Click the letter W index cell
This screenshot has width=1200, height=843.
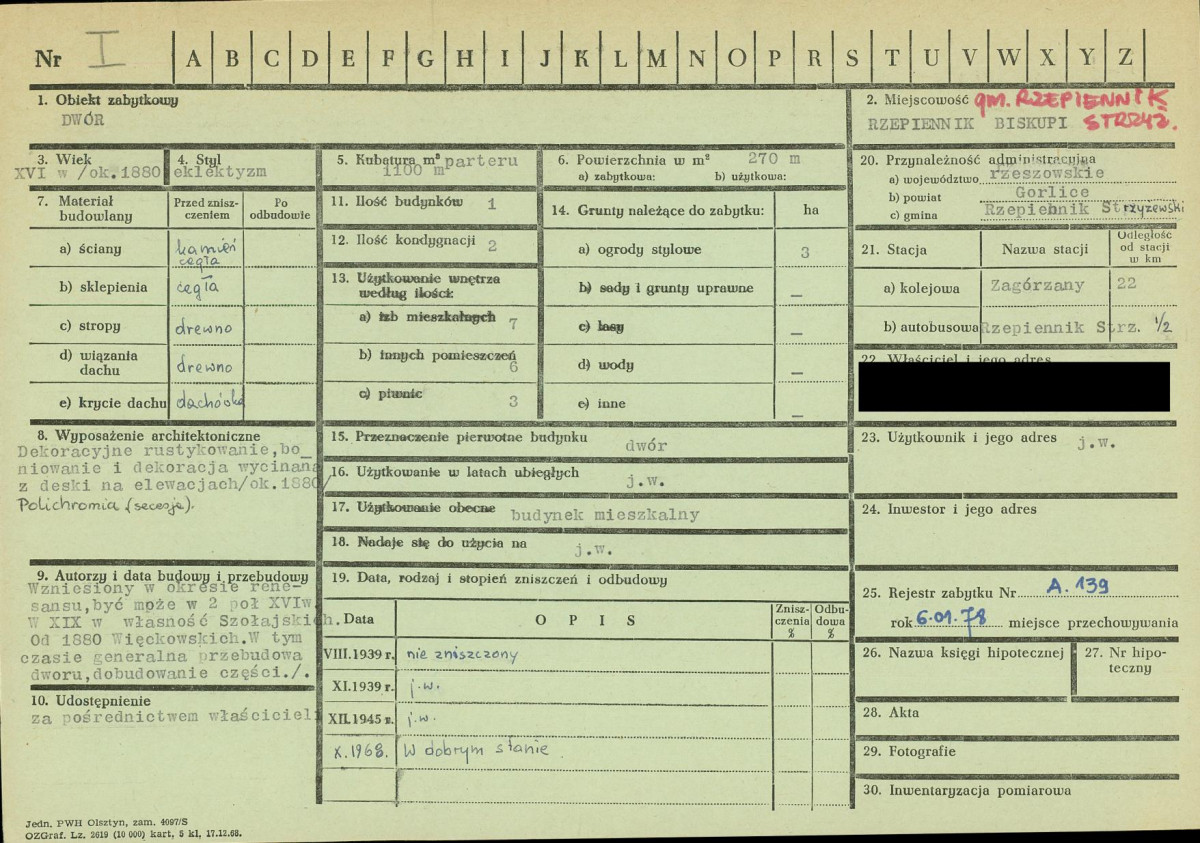(x=1008, y=58)
